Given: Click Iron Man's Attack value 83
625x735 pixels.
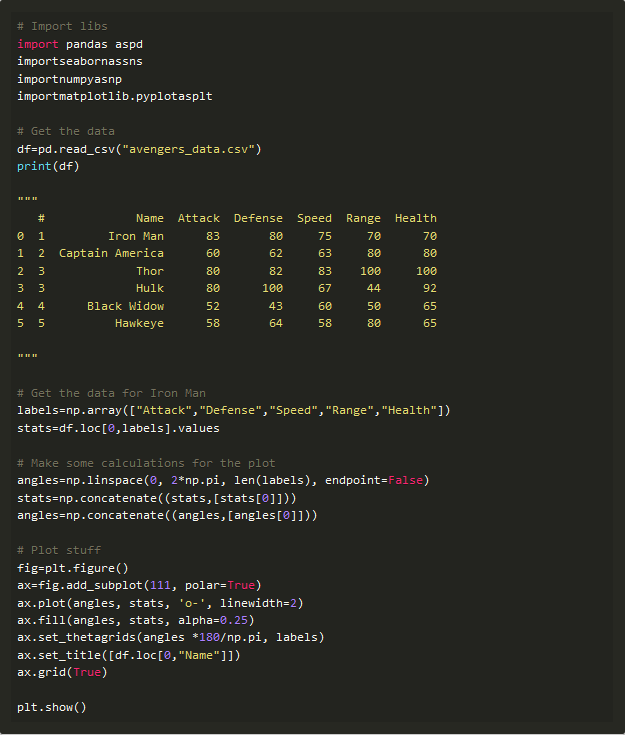Looking at the screenshot, I should tap(213, 236).
